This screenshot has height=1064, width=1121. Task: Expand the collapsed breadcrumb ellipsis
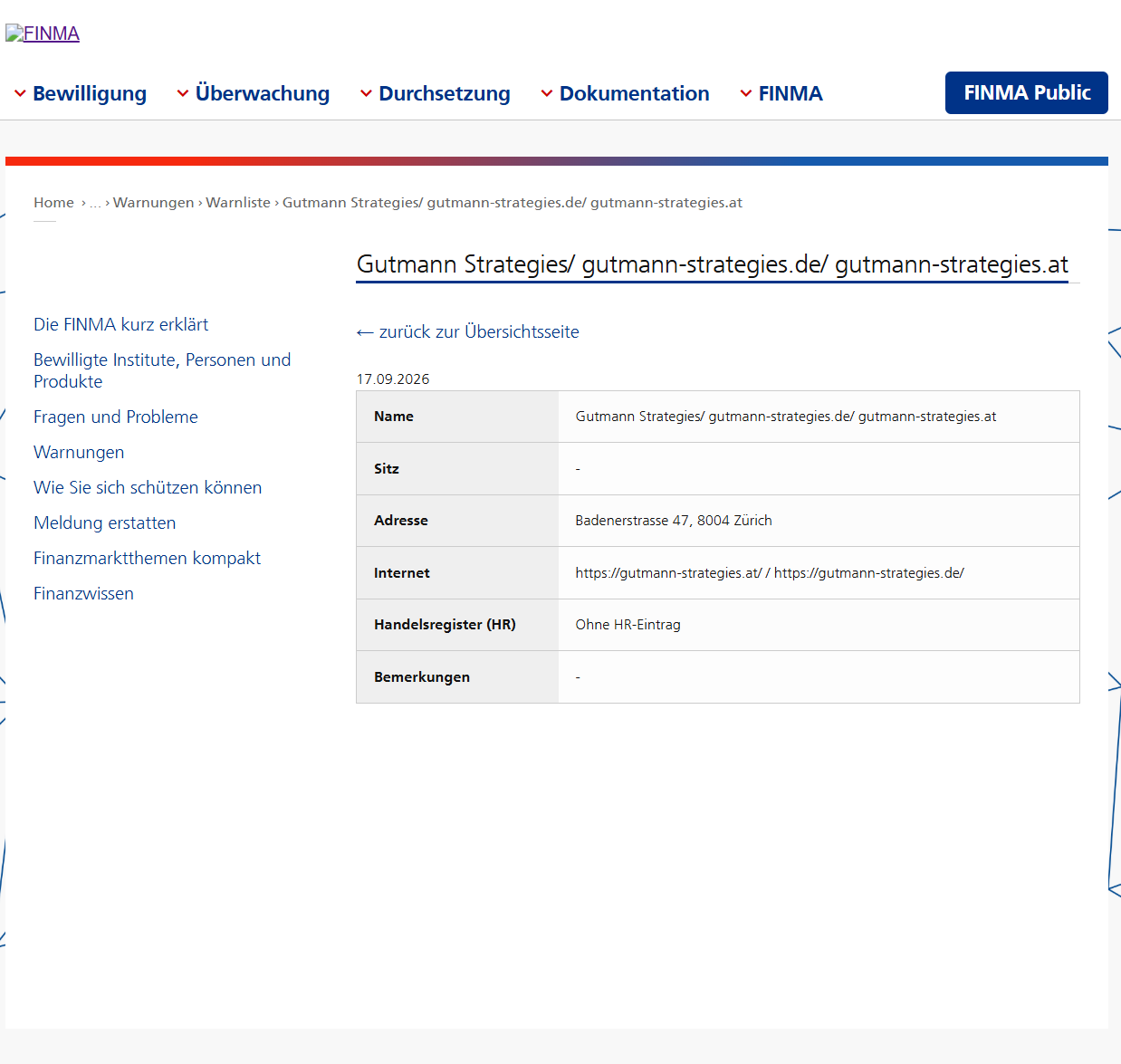(96, 203)
